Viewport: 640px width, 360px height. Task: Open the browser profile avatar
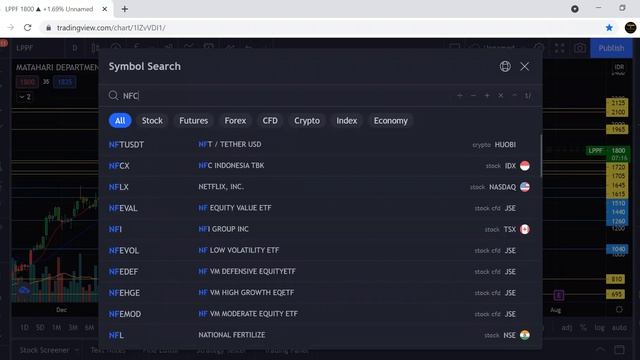pos(630,28)
